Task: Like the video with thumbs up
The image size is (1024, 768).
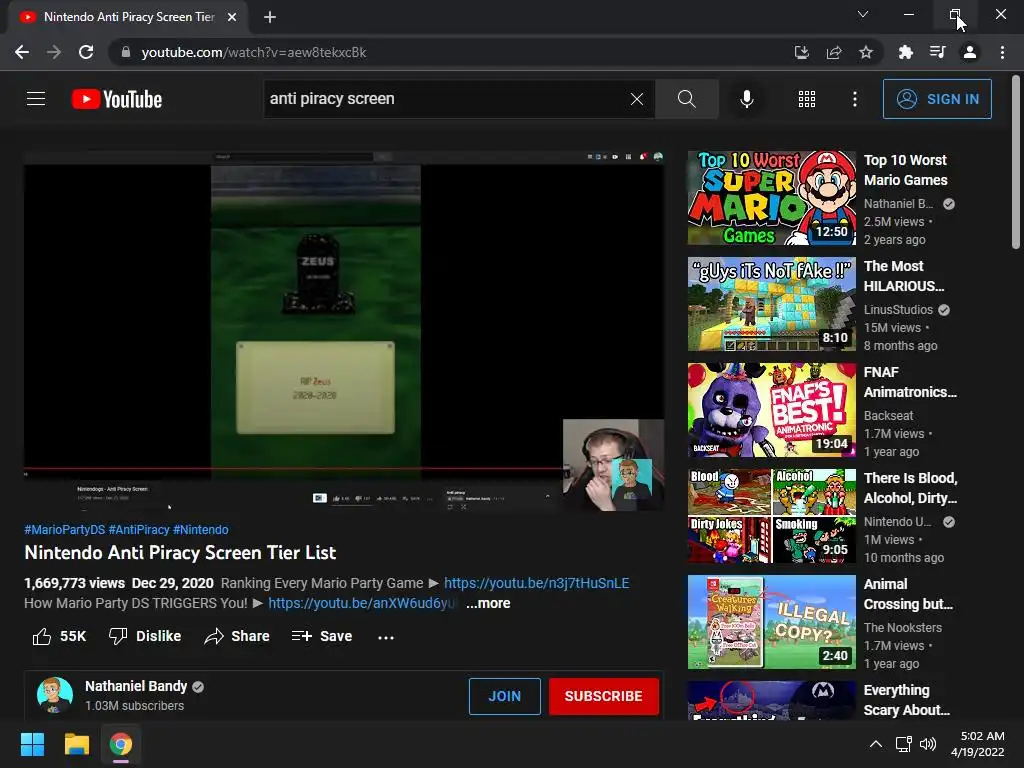Action: 59,636
